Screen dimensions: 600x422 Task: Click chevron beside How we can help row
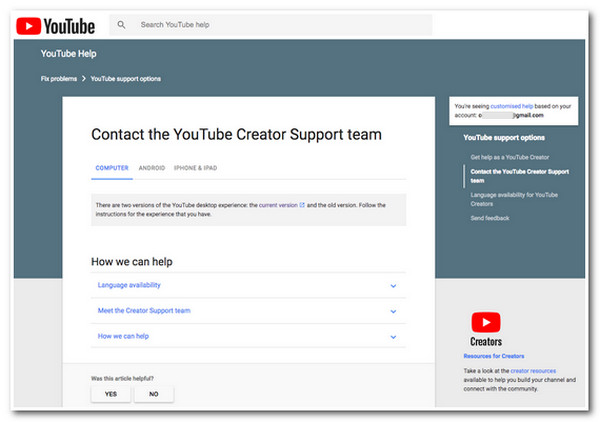click(x=393, y=337)
